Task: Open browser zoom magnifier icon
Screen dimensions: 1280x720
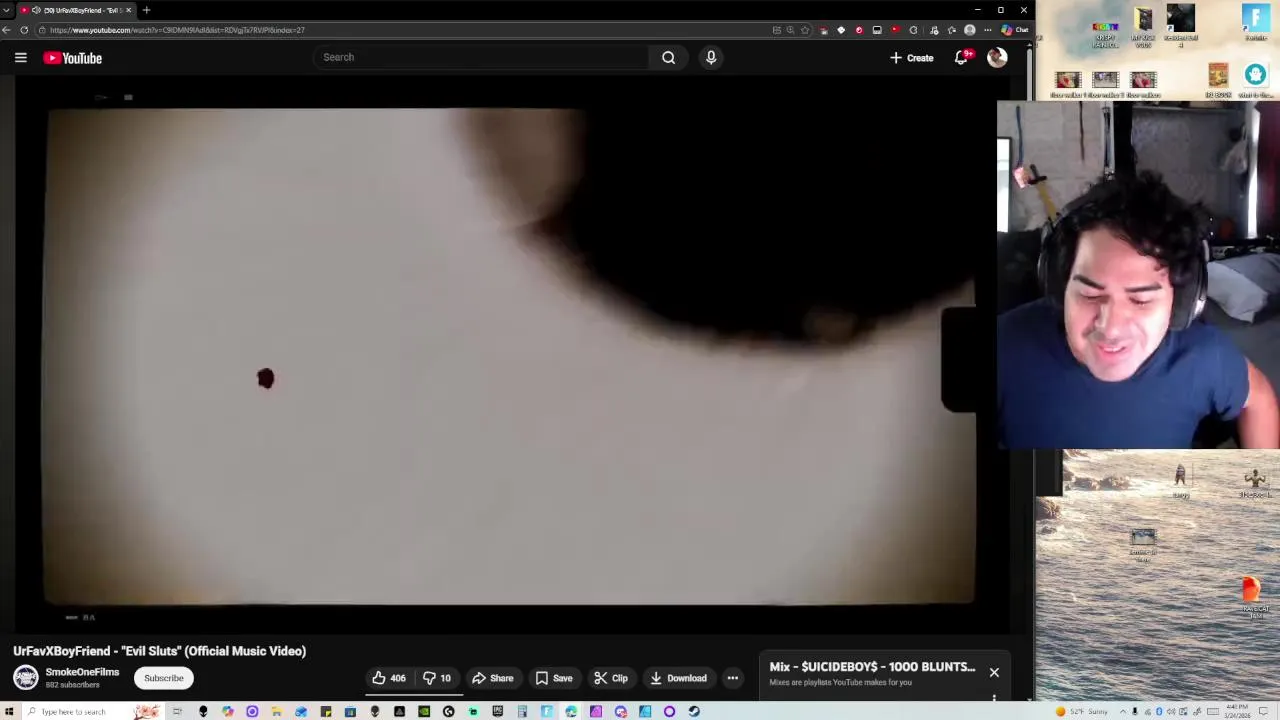Action: [x=790, y=30]
